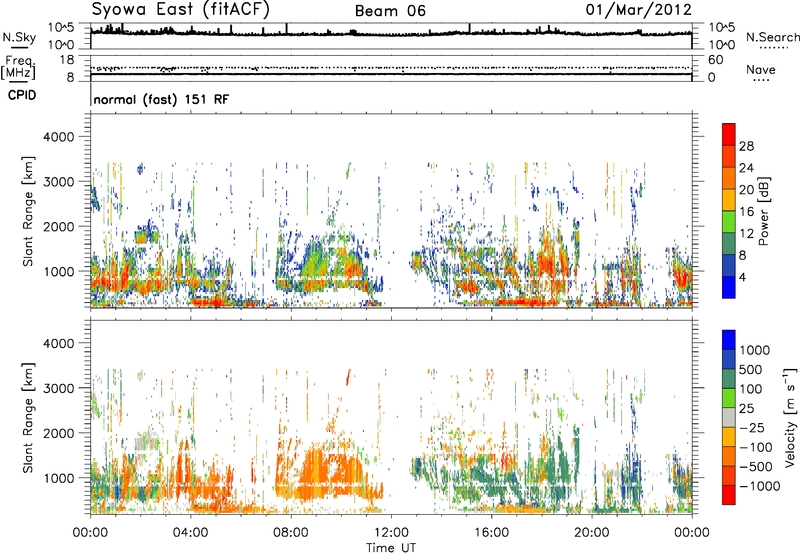This screenshot has width=800, height=554.
Task: Click the 'Syowa East (fitACF)' plot title
Action: (181, 9)
